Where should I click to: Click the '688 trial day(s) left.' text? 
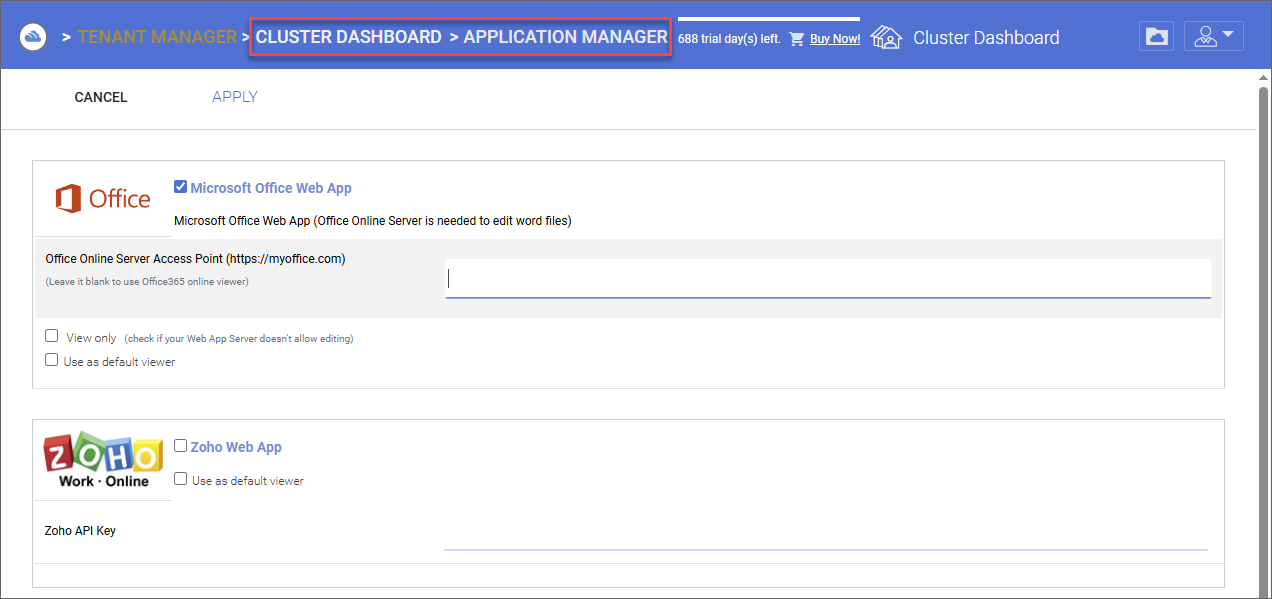[729, 40]
